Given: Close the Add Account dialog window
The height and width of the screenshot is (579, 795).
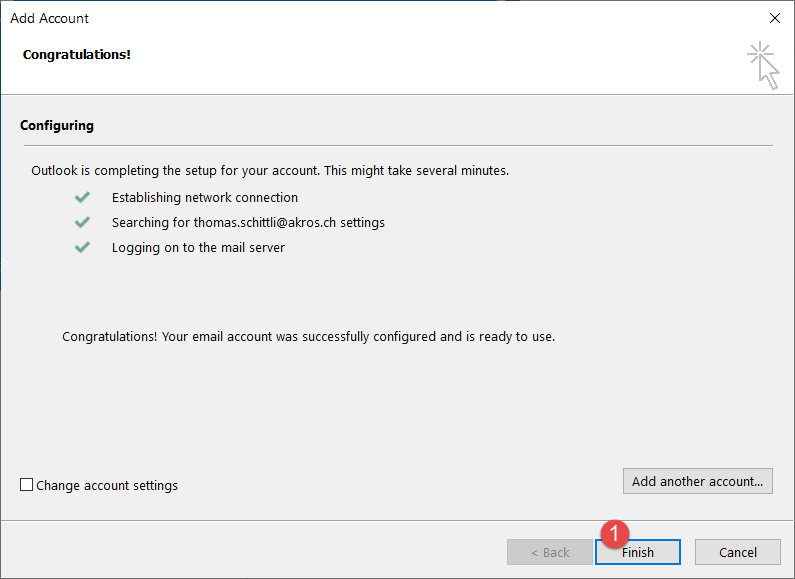Looking at the screenshot, I should pyautogui.click(x=774, y=18).
